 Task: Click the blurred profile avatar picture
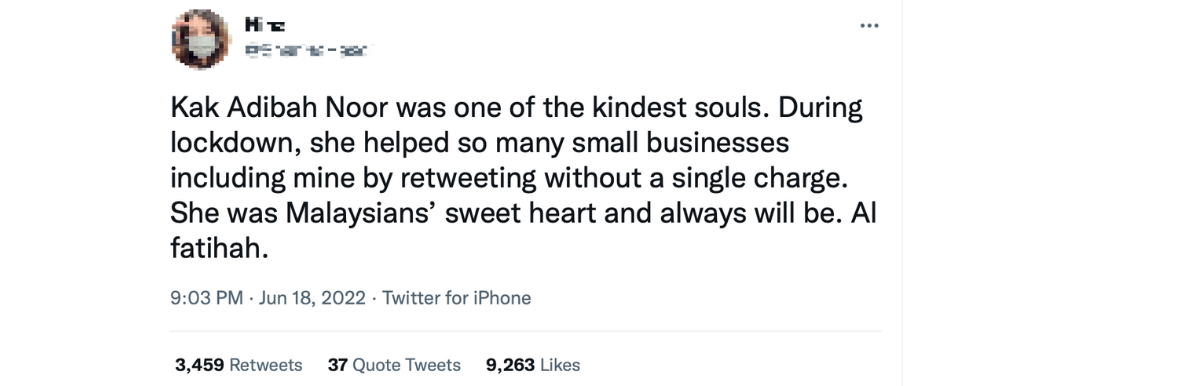[x=201, y=39]
